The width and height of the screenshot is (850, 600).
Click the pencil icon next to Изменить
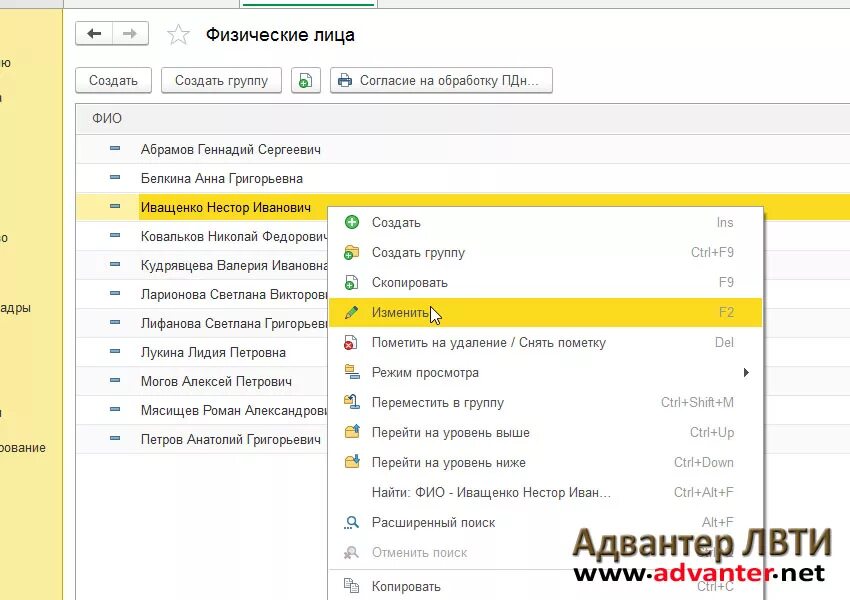[x=352, y=312]
